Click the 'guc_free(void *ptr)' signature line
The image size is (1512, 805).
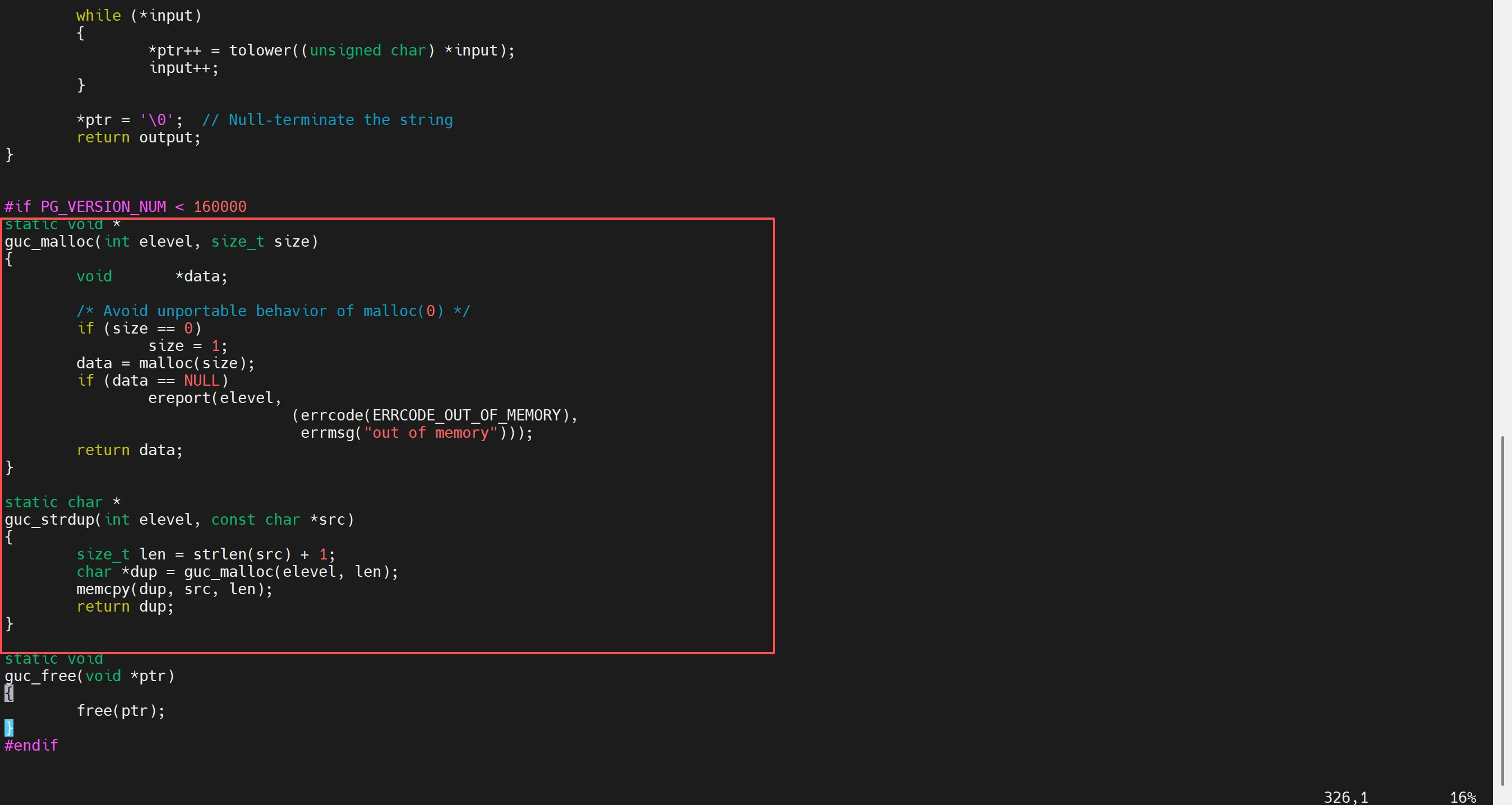90,677
